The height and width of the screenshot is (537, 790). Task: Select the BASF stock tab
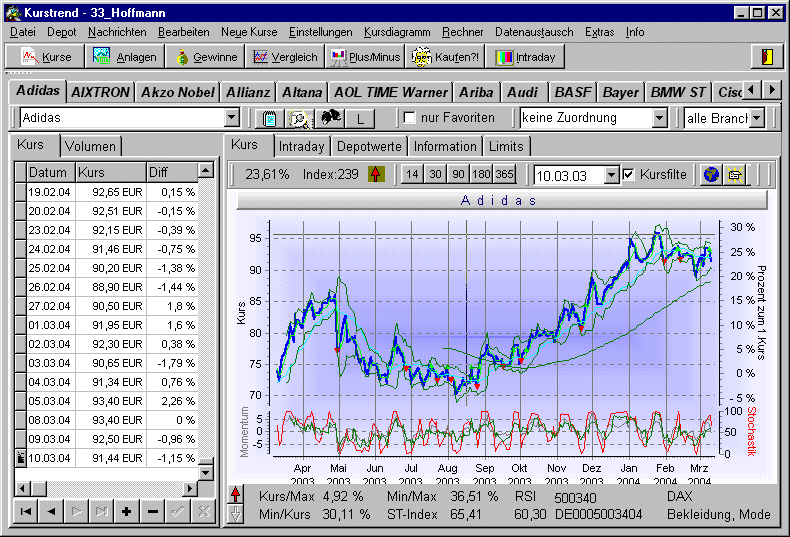pyautogui.click(x=573, y=93)
